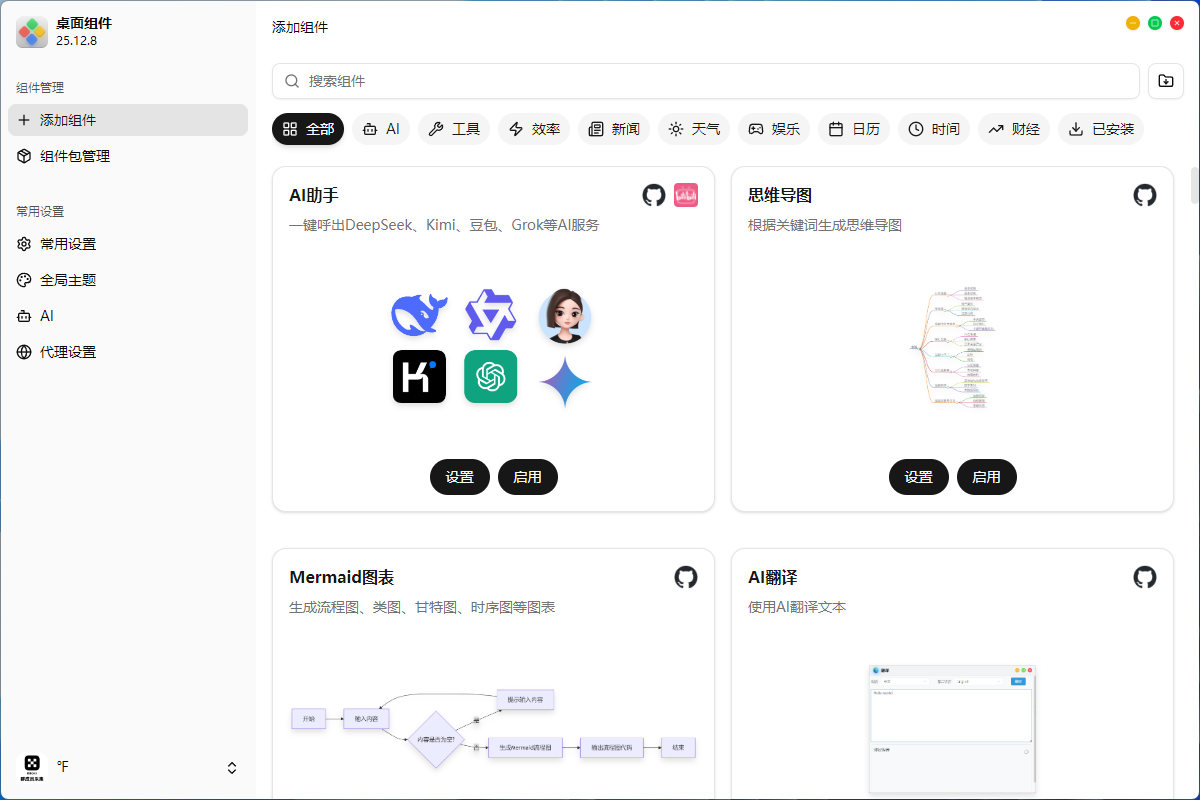Open 组件包管理 in the sidebar
Image resolution: width=1200 pixels, height=800 pixels.
128,156
